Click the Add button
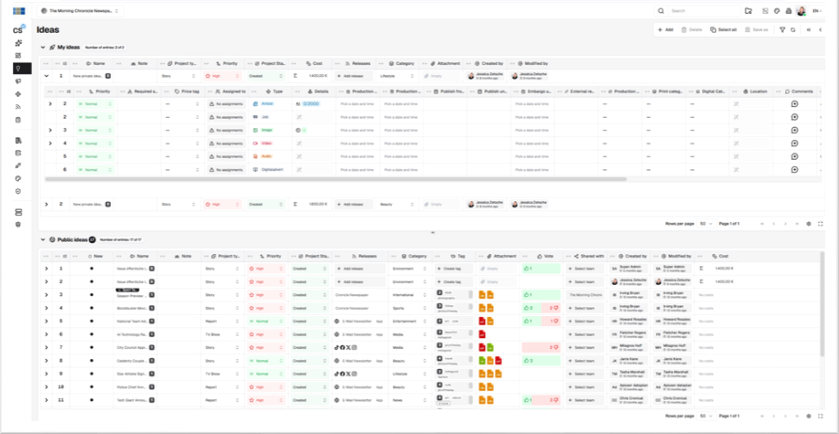The height and width of the screenshot is (434, 839). point(665,30)
